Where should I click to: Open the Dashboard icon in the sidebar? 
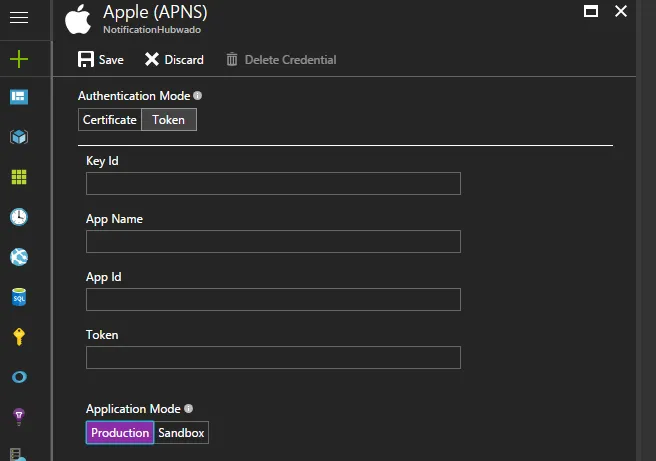19,97
